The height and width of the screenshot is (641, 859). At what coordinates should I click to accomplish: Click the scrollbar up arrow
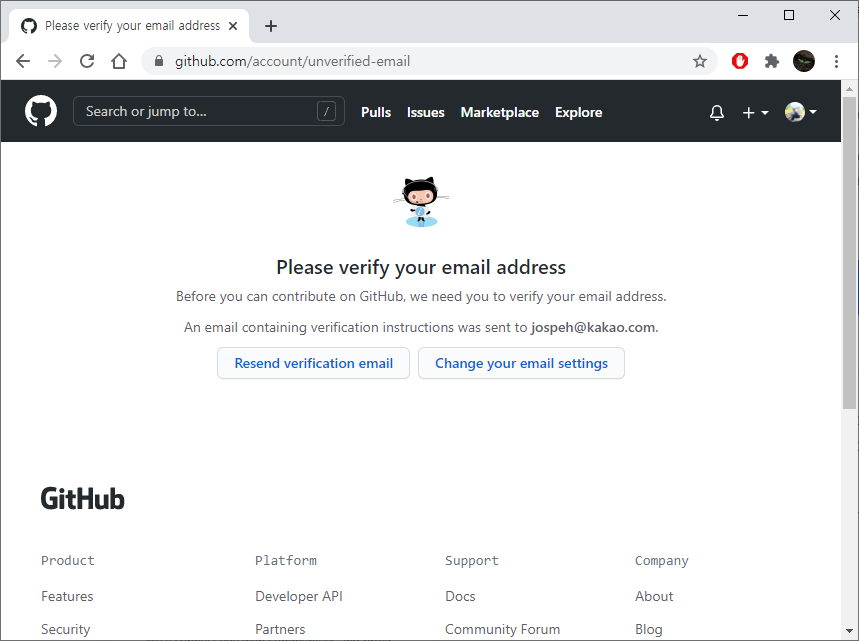click(849, 89)
